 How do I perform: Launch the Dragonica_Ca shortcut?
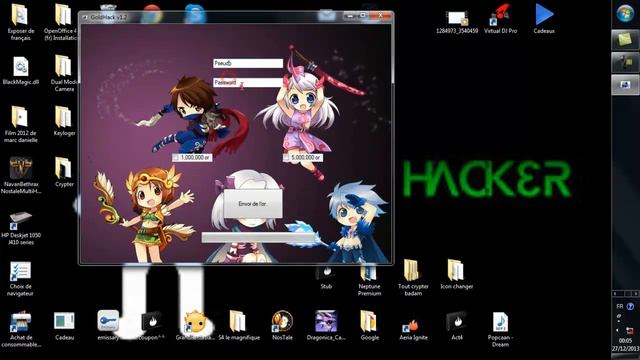coord(326,321)
